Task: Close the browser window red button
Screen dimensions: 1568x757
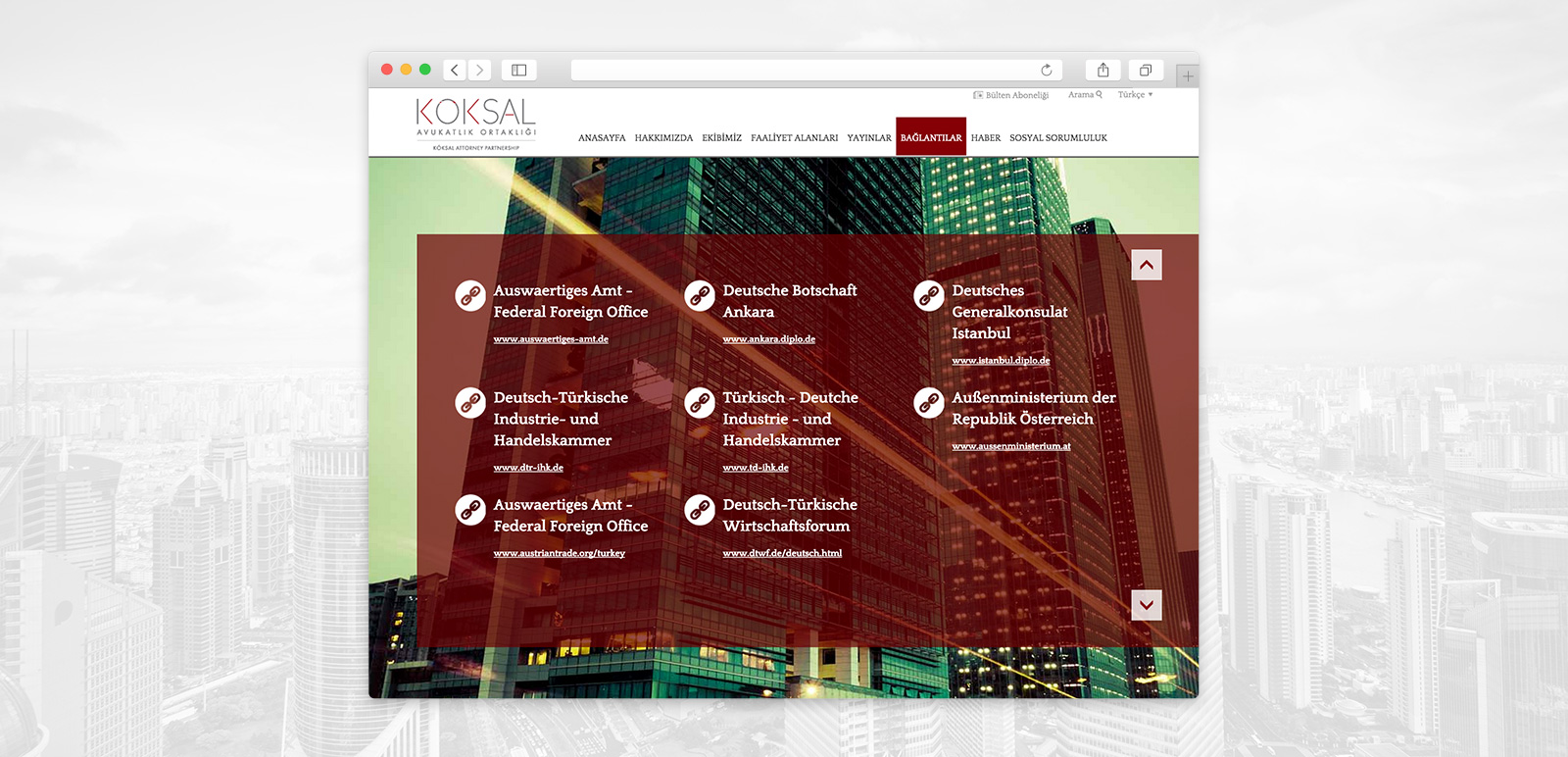Action: coord(387,70)
